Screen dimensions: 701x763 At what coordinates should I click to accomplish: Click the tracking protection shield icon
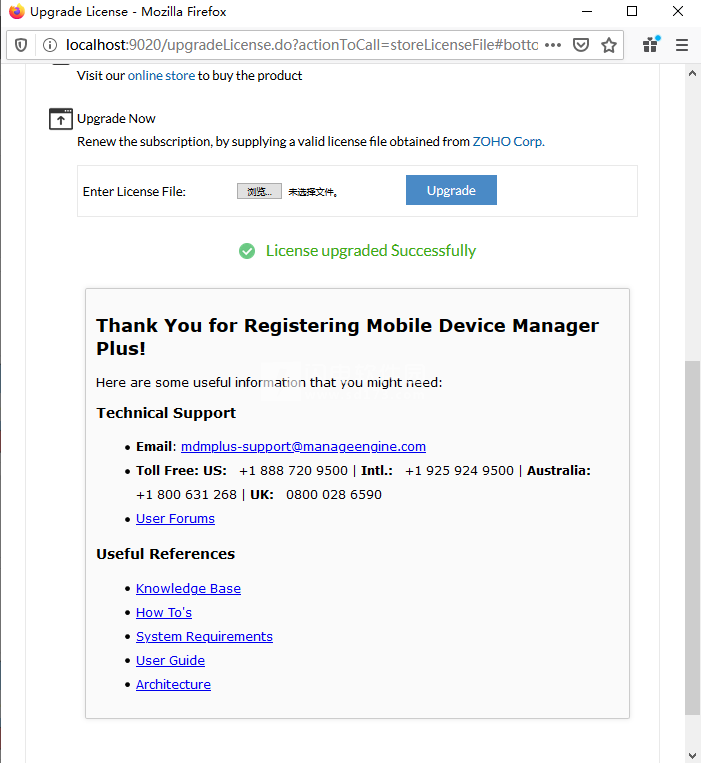click(x=20, y=45)
